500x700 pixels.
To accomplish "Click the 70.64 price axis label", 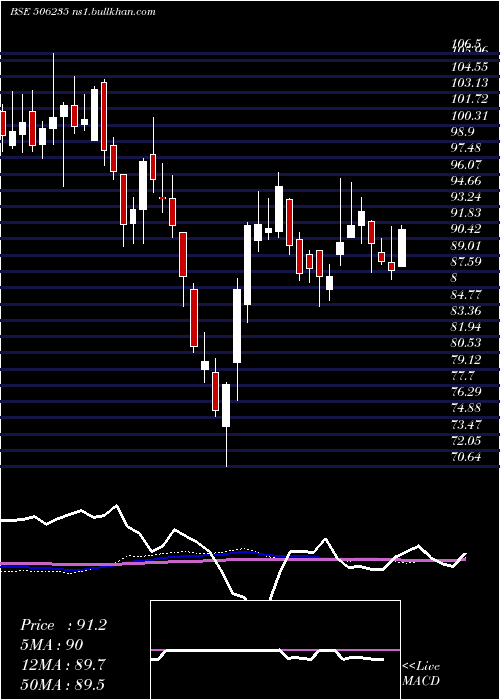I will [x=466, y=457].
